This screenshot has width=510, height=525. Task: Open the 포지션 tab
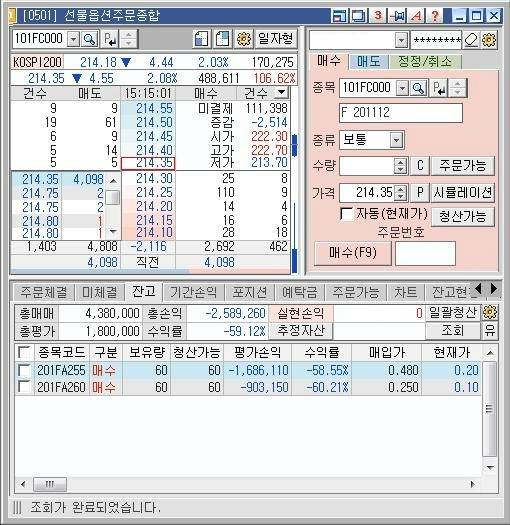249,293
